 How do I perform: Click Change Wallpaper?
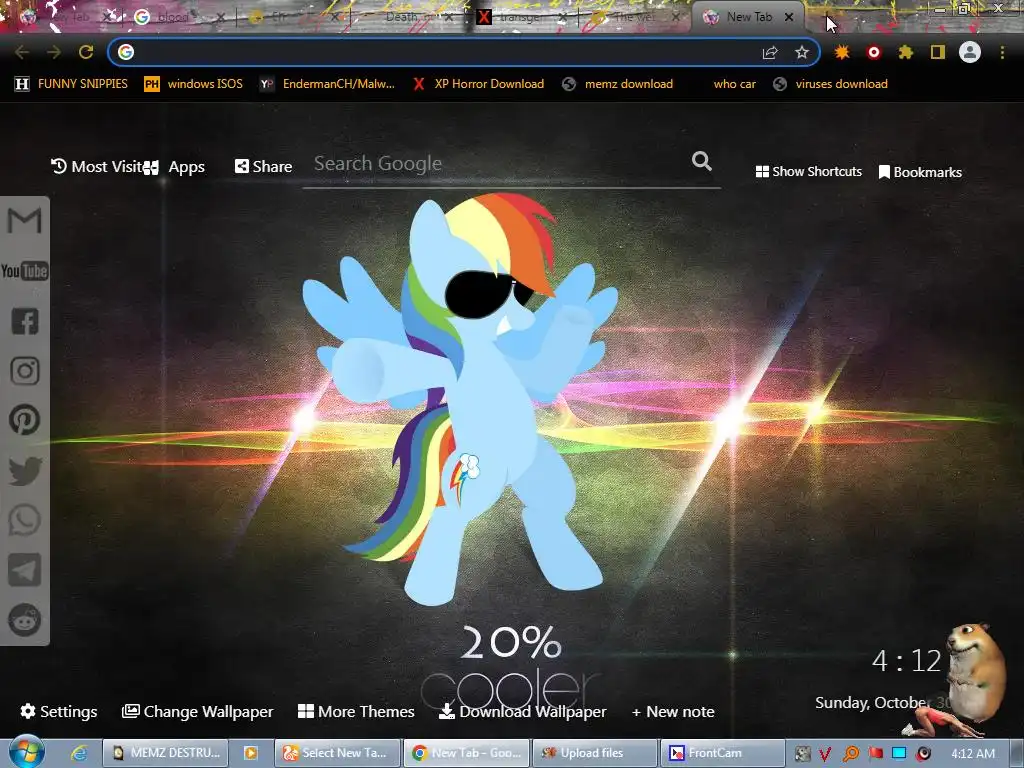click(197, 711)
